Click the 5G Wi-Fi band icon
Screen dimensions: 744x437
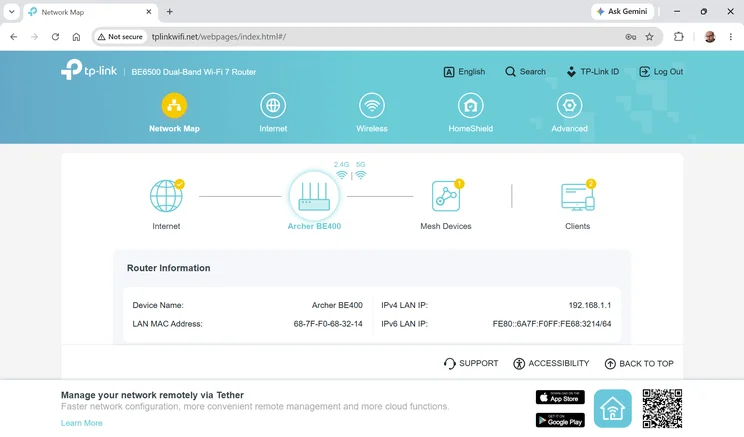(361, 175)
